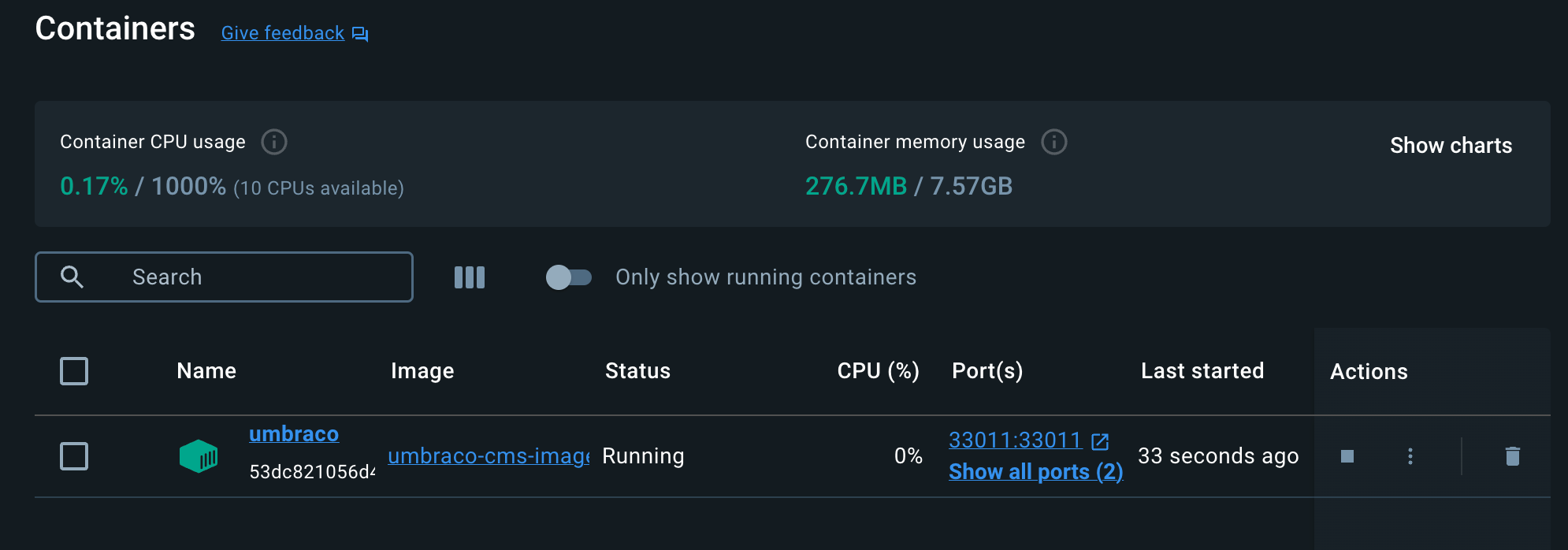Check the umbraco row checkbox

(74, 456)
